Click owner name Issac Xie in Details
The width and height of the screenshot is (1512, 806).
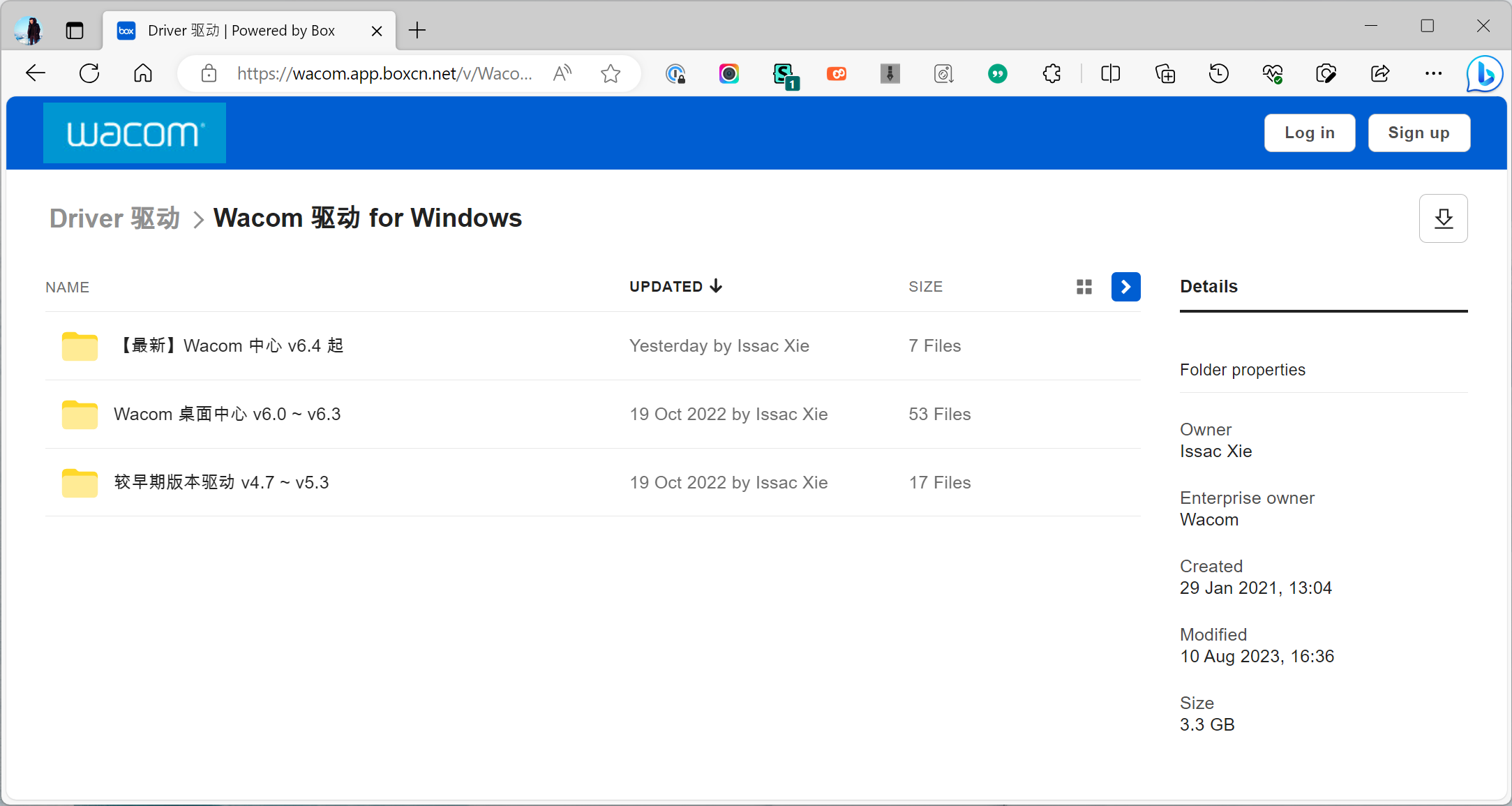pyautogui.click(x=1216, y=451)
